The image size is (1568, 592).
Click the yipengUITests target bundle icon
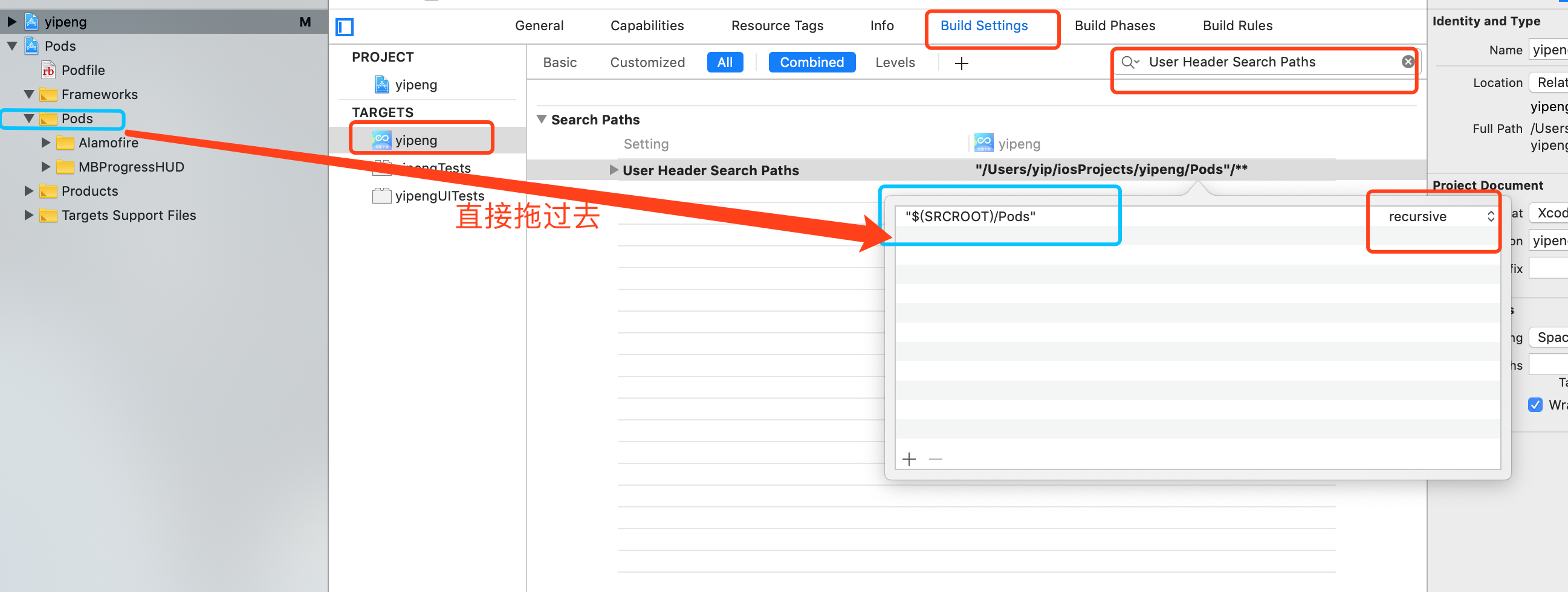[x=381, y=196]
